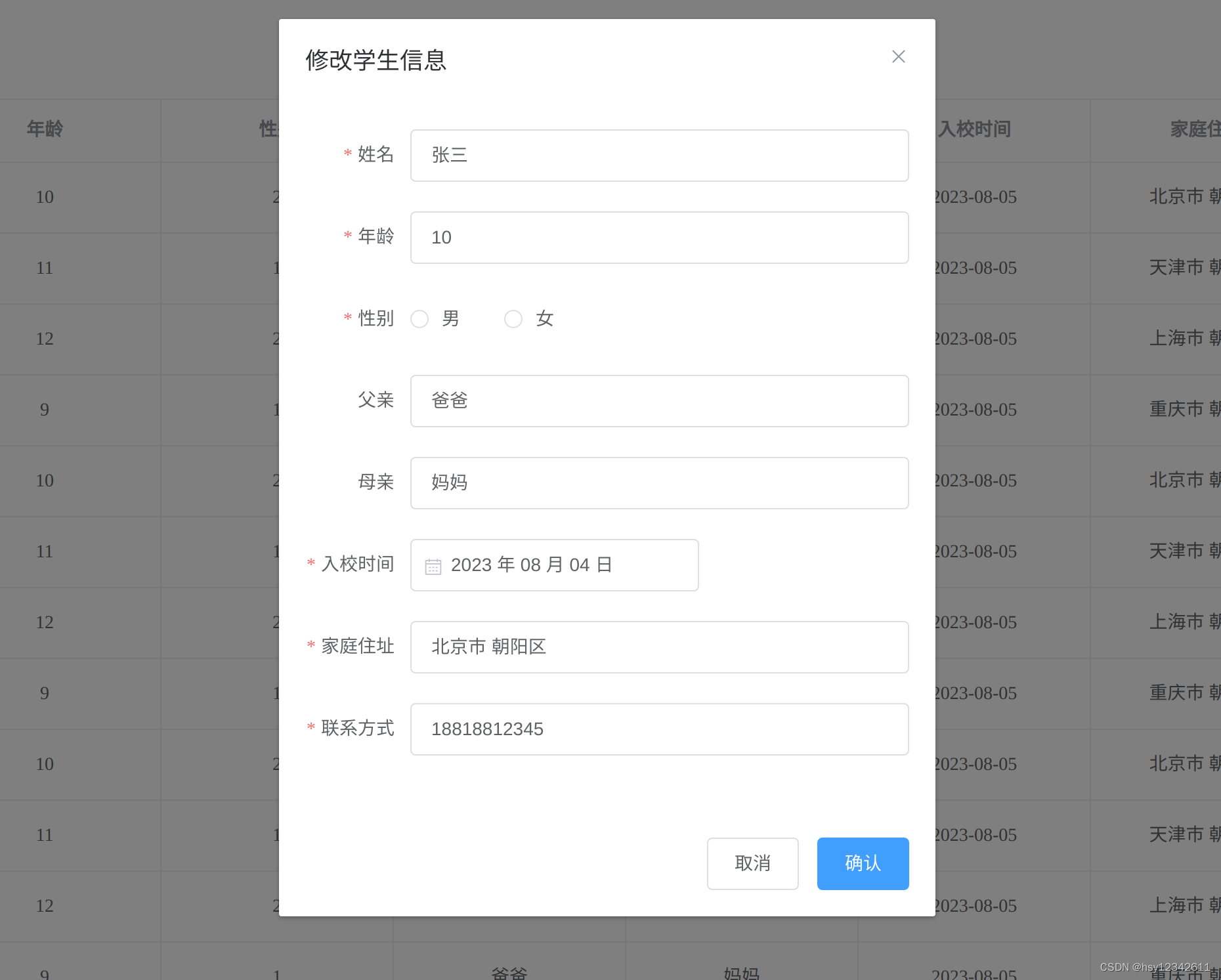Image resolution: width=1221 pixels, height=980 pixels.
Task: Click the 家庭住址 column header
Action: tap(1195, 129)
